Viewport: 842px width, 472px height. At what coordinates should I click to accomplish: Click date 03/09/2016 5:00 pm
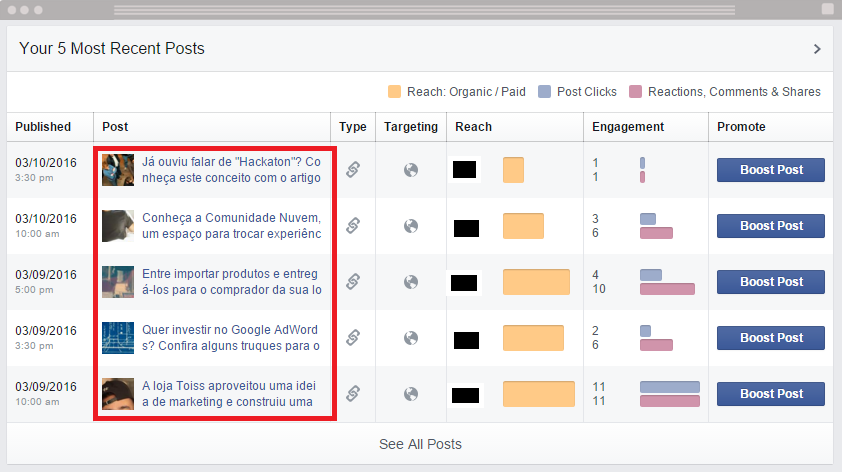46,281
